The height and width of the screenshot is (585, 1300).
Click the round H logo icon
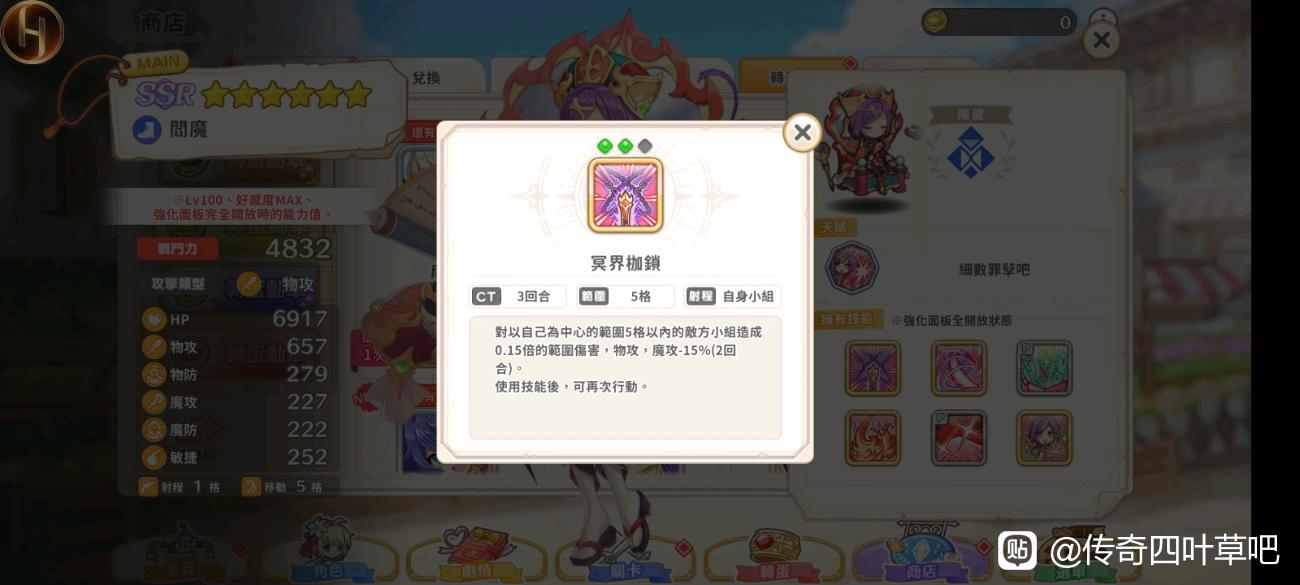(31, 30)
